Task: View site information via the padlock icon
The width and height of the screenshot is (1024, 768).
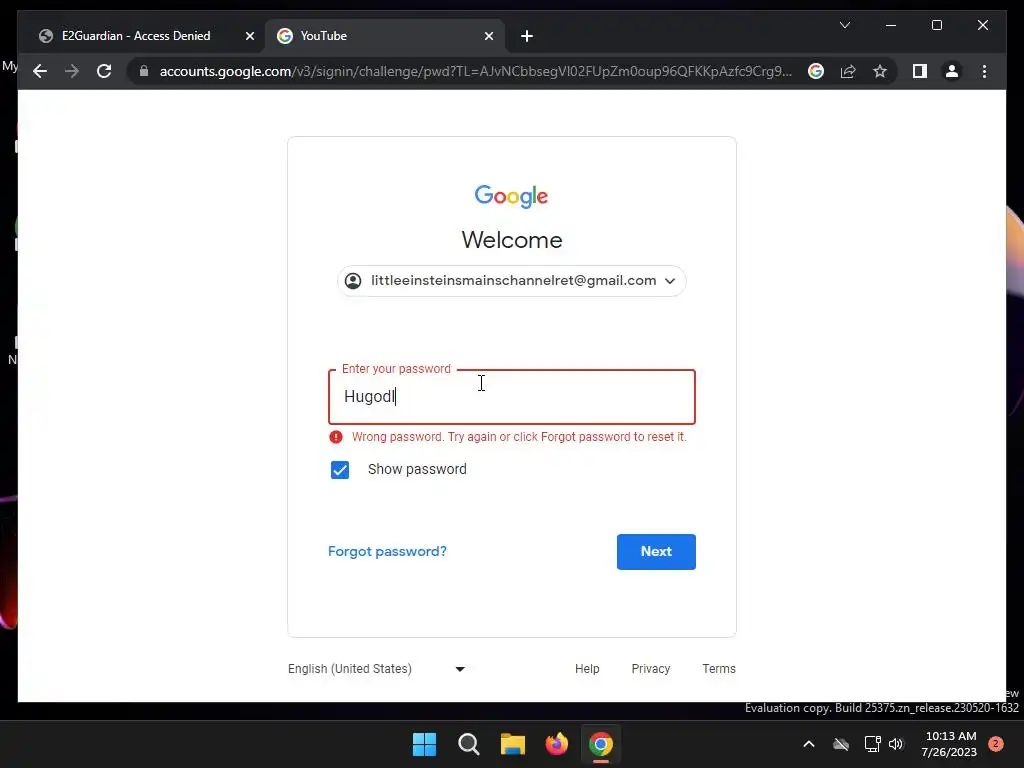Action: pyautogui.click(x=144, y=71)
